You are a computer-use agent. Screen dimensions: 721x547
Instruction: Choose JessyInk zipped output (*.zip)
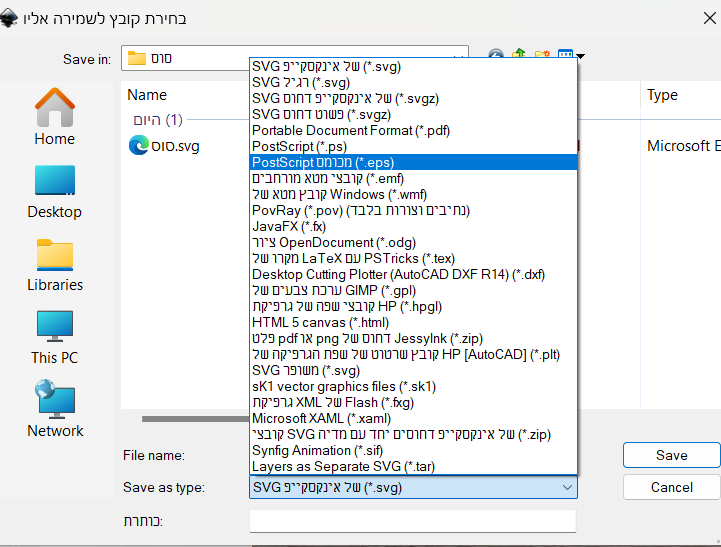pyautogui.click(x=413, y=338)
